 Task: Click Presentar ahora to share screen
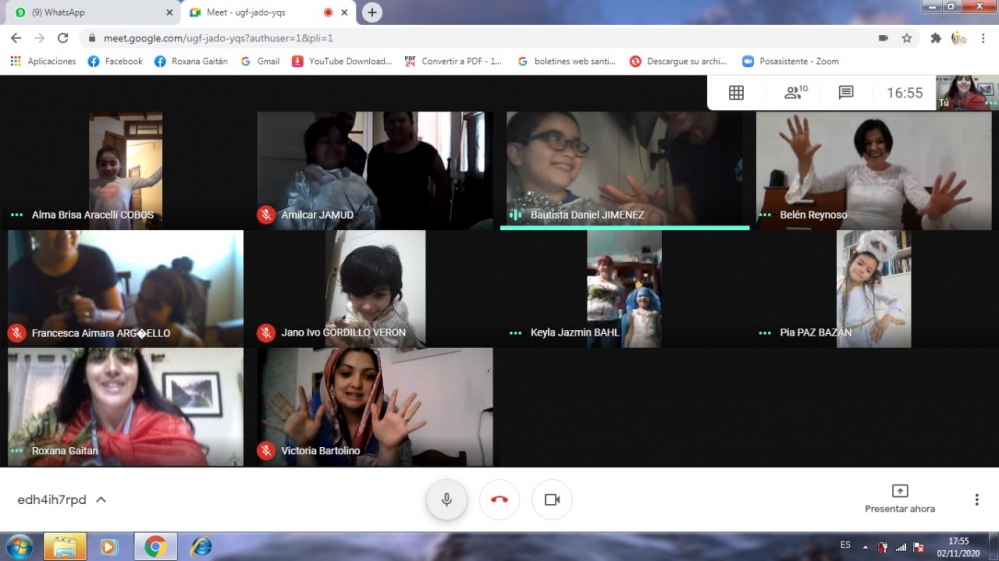tap(900, 499)
